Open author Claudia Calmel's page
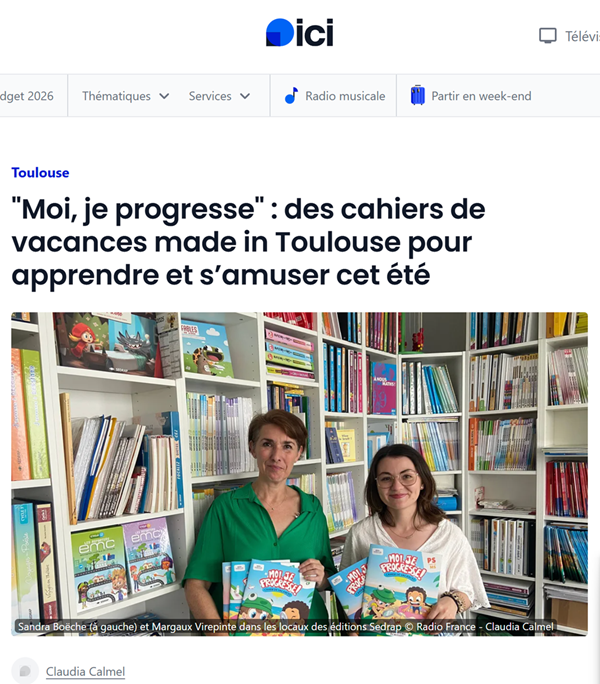Viewport: 600px width, 684px height. pos(86,671)
